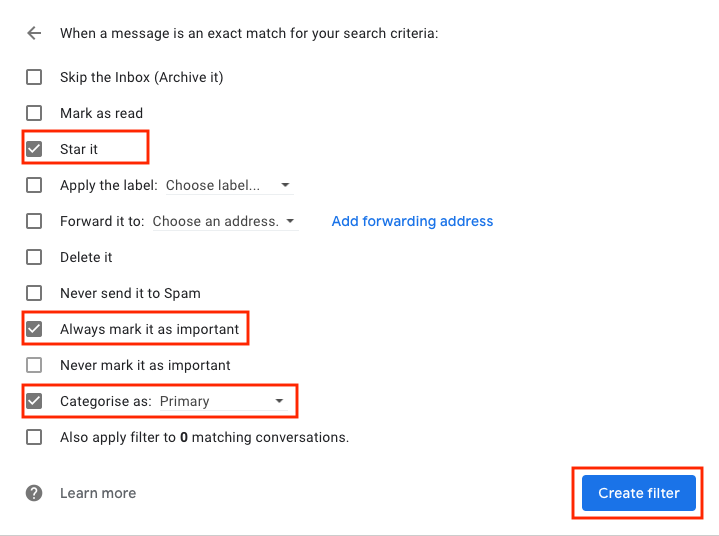
Task: Click the dropdown arrow beside Choose label
Action: click(285, 185)
